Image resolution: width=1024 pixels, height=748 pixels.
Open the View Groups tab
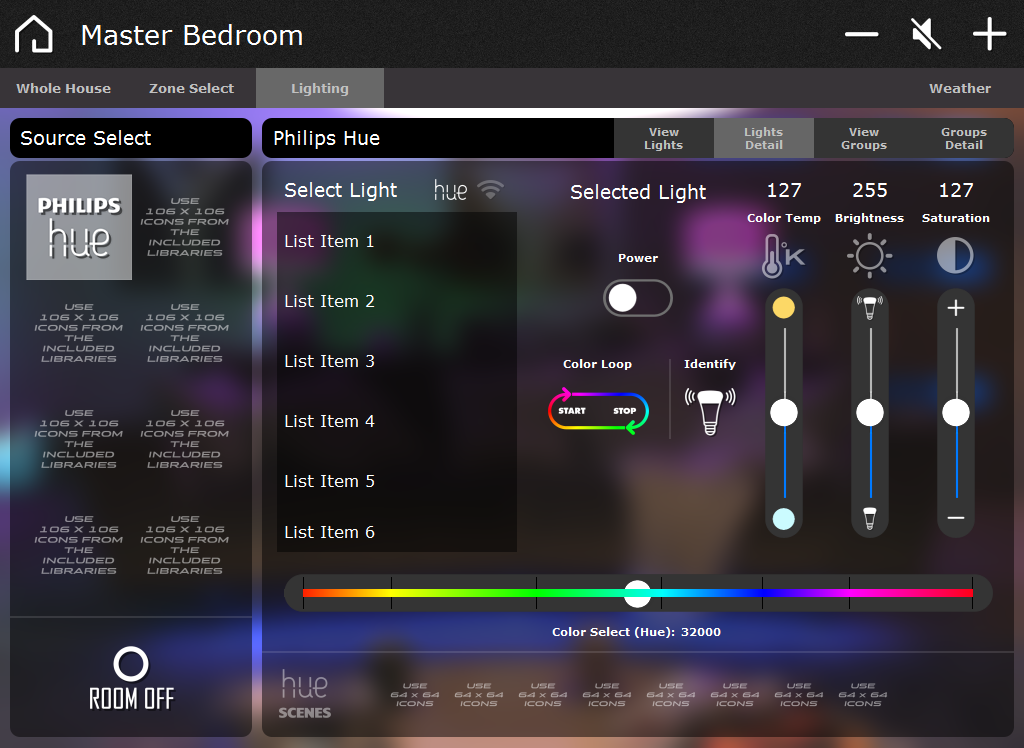(x=863, y=138)
